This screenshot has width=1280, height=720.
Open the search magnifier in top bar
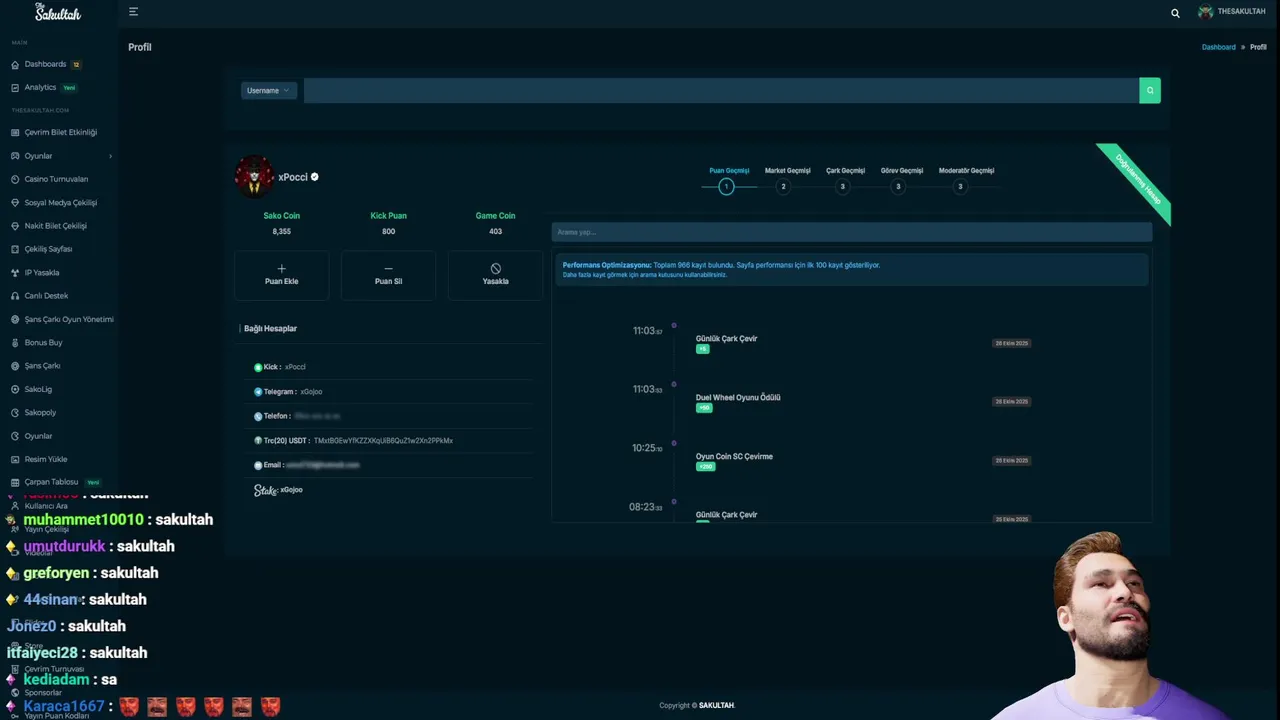click(x=1175, y=13)
